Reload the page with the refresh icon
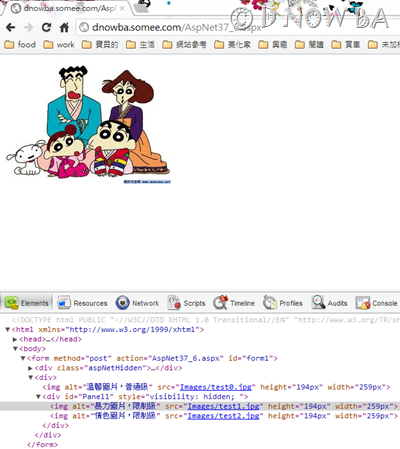 46,27
